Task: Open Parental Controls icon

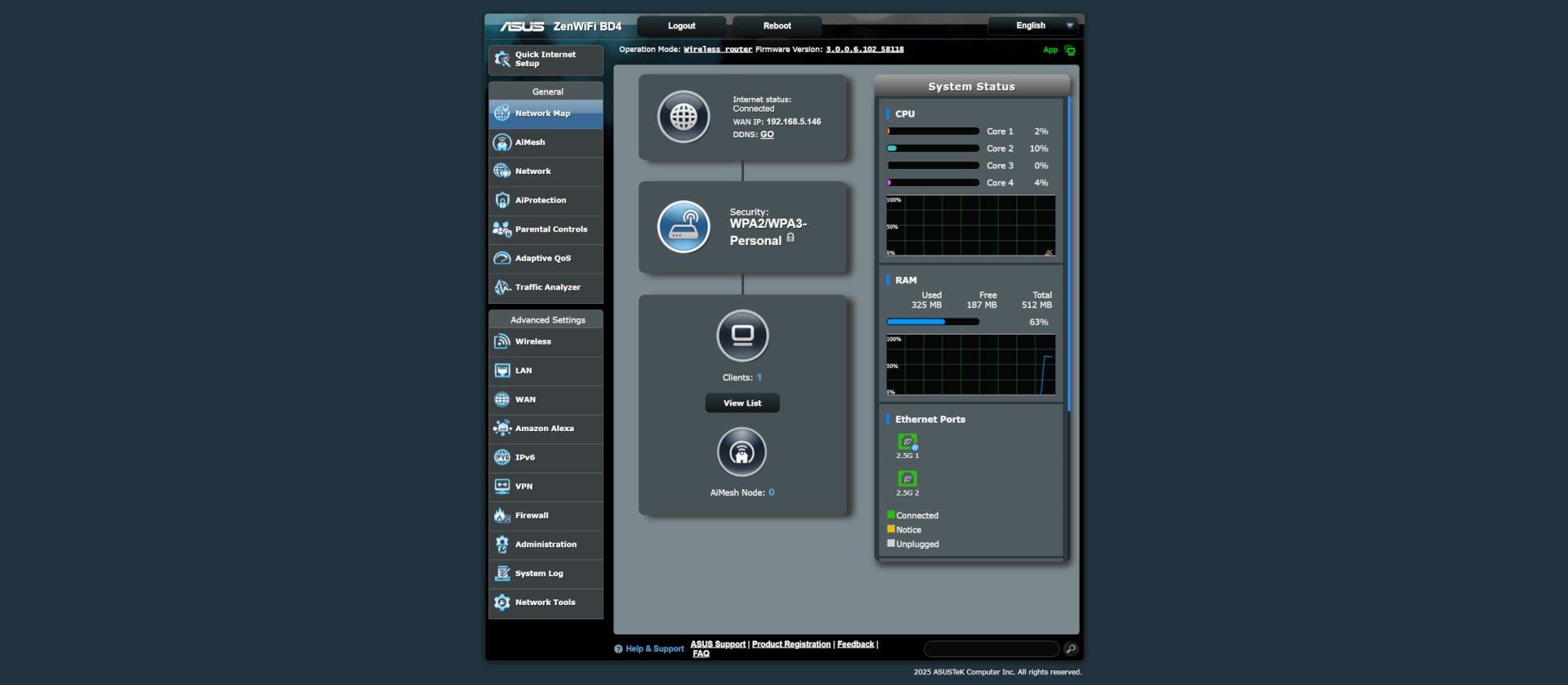Action: [502, 229]
